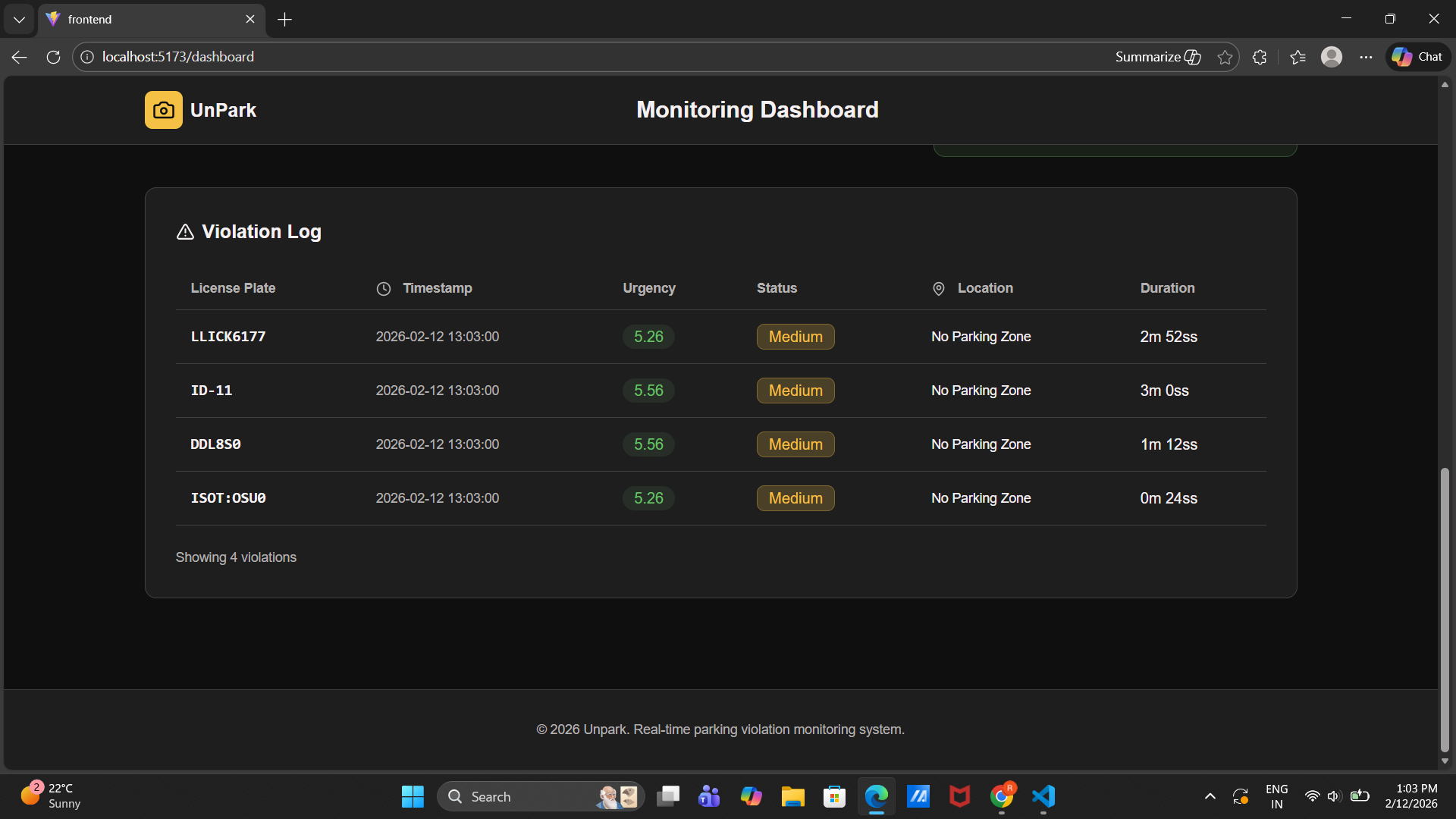Click the location pin icon in header
The height and width of the screenshot is (819, 1456).
(x=938, y=289)
